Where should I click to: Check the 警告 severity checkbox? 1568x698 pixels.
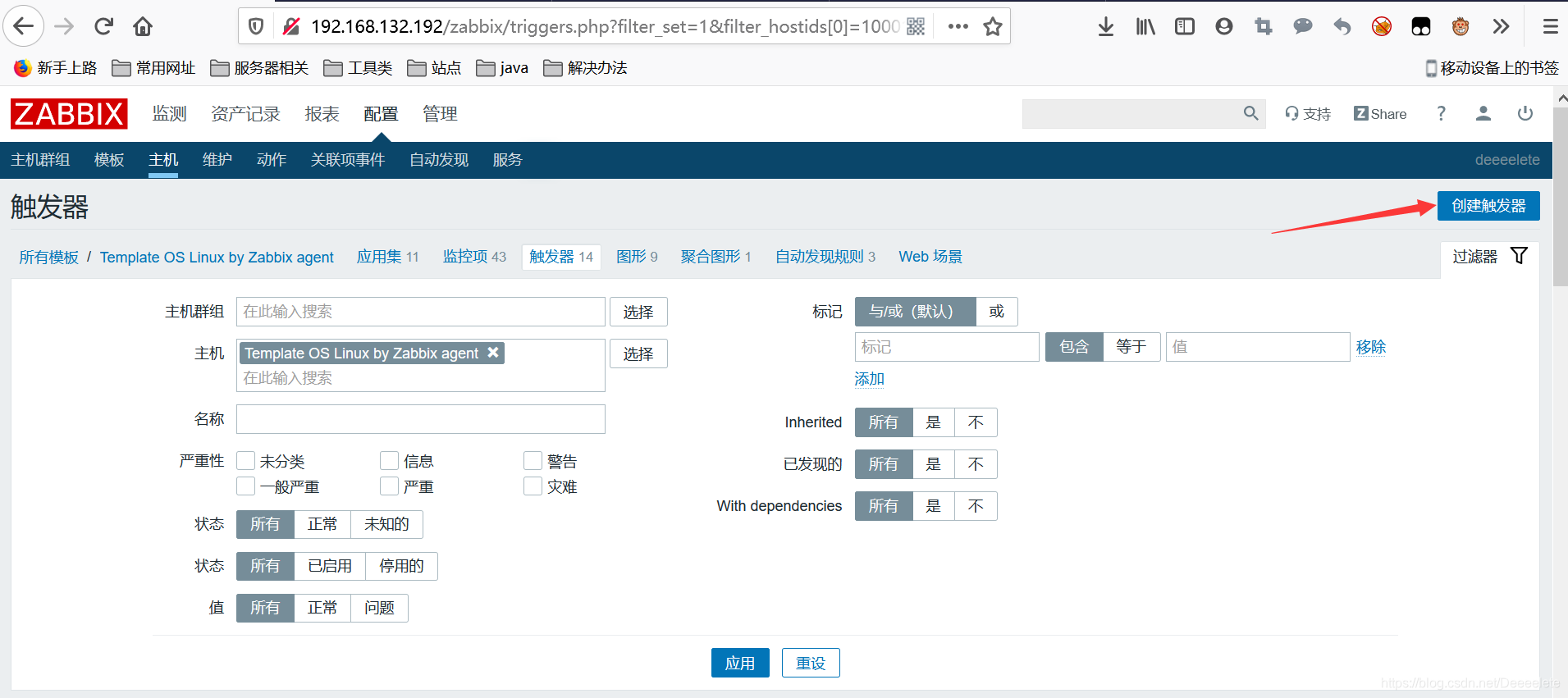(533, 461)
